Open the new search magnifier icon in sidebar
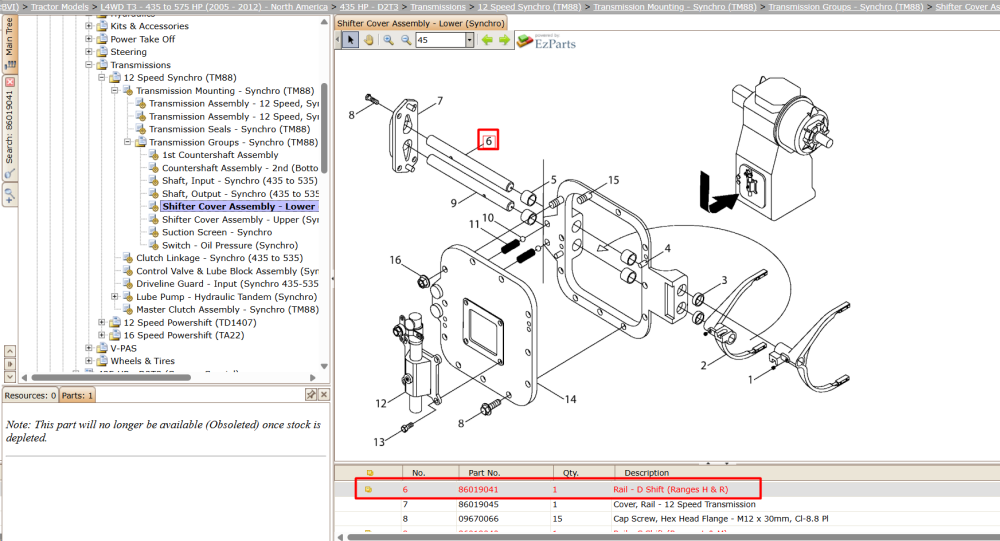Image resolution: width=1000 pixels, height=541 pixels. click(10, 195)
